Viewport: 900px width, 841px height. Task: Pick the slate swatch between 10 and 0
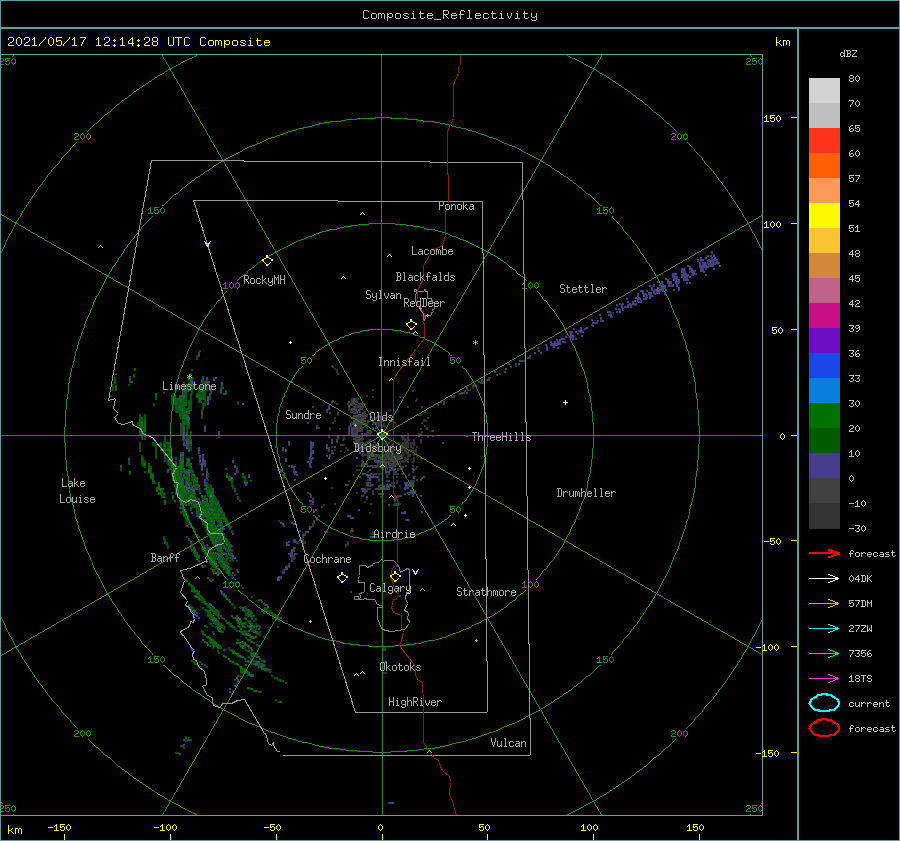824,466
